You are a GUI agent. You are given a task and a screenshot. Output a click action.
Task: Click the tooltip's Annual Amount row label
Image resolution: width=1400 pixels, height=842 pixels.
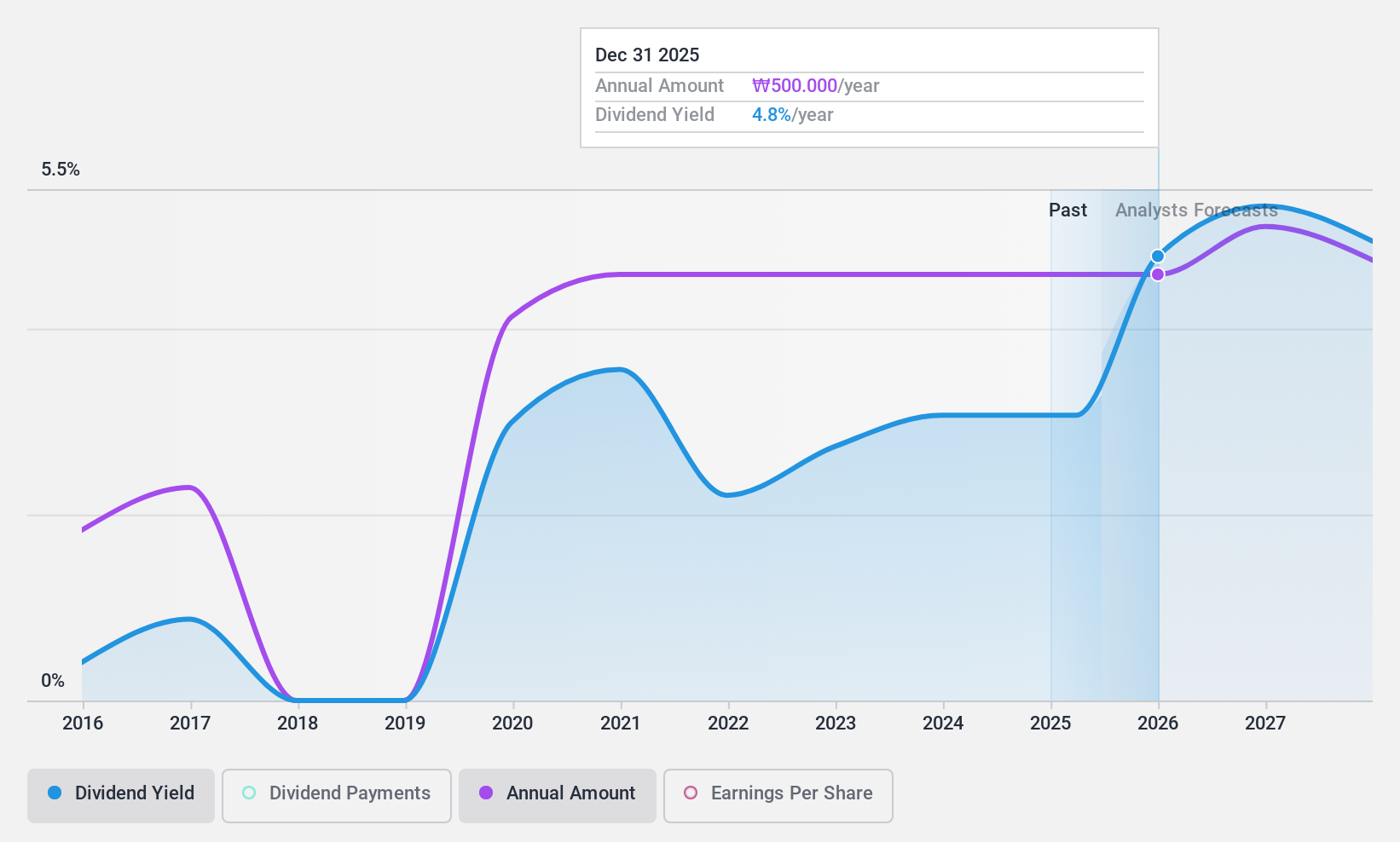[659, 86]
